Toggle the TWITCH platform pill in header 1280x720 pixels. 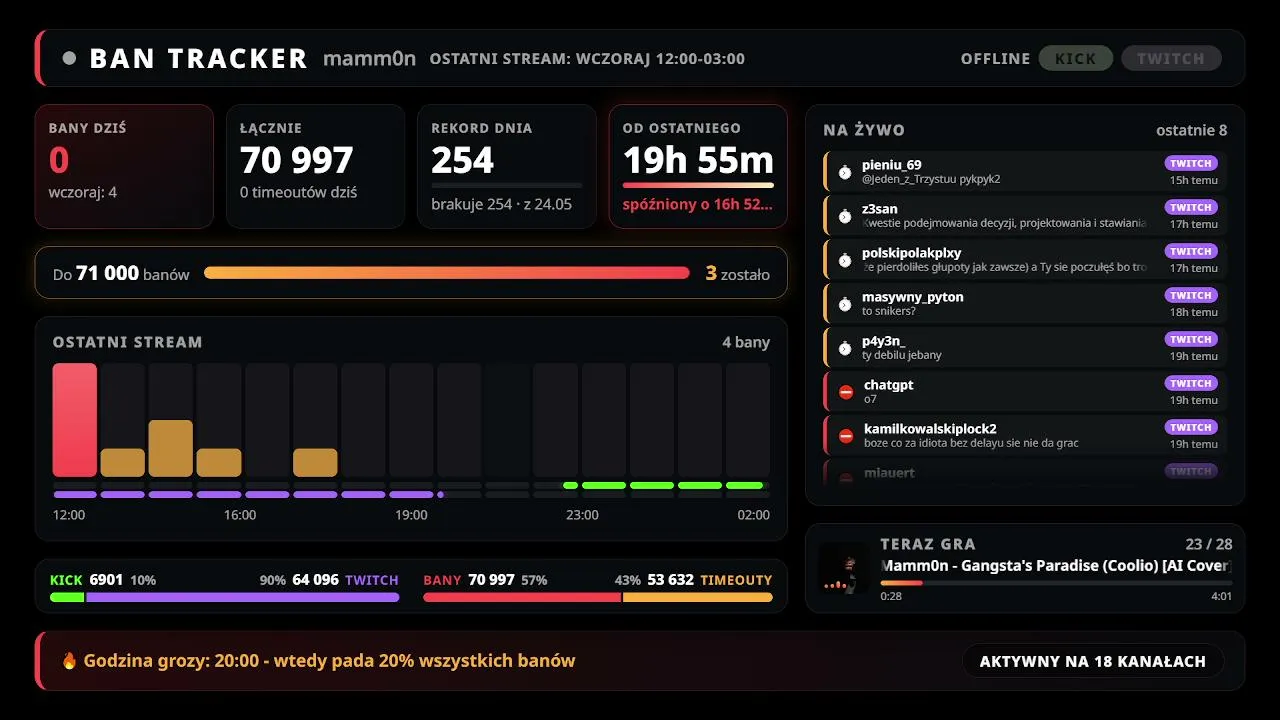pos(1171,58)
